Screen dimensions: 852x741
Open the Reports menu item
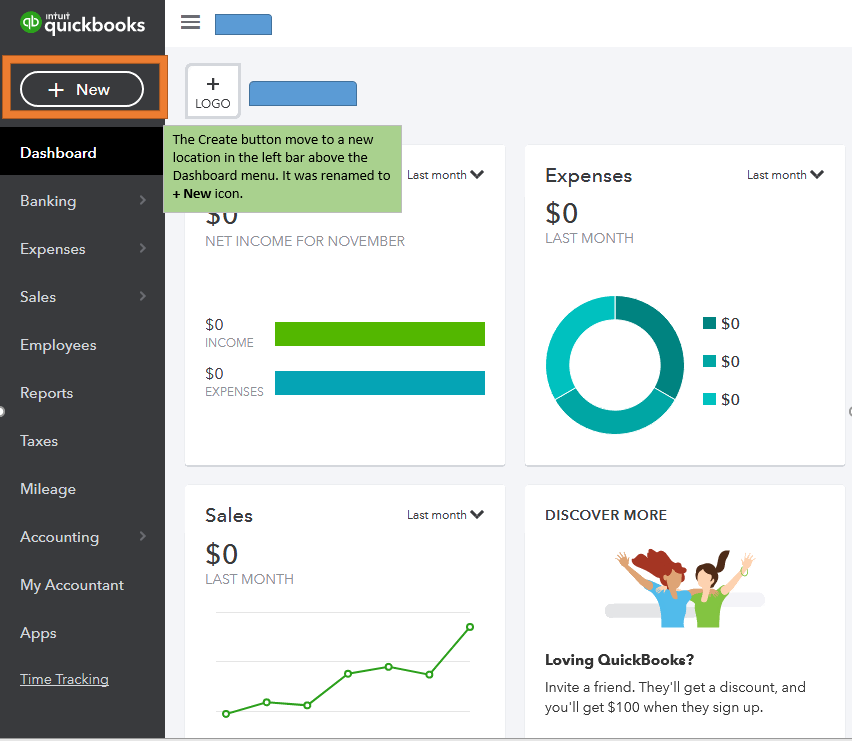46,393
